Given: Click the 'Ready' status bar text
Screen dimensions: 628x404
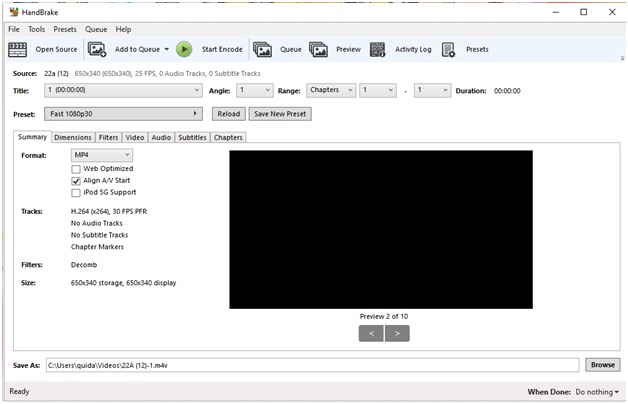Looking at the screenshot, I should coord(19,392).
